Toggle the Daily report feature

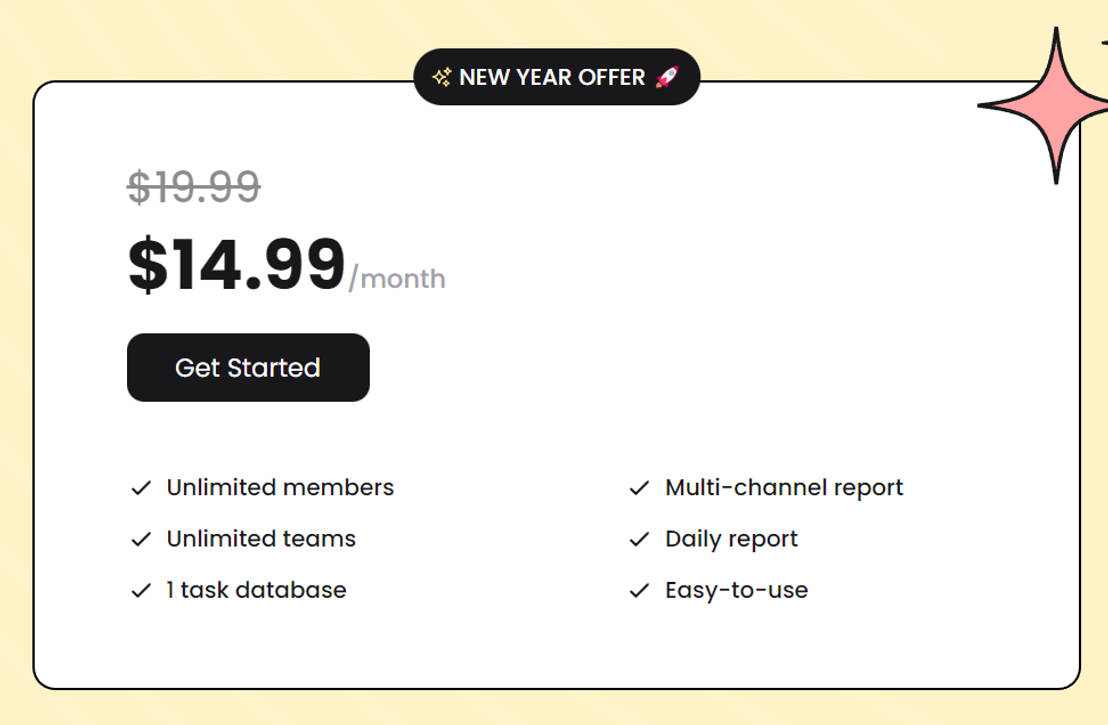click(730, 539)
